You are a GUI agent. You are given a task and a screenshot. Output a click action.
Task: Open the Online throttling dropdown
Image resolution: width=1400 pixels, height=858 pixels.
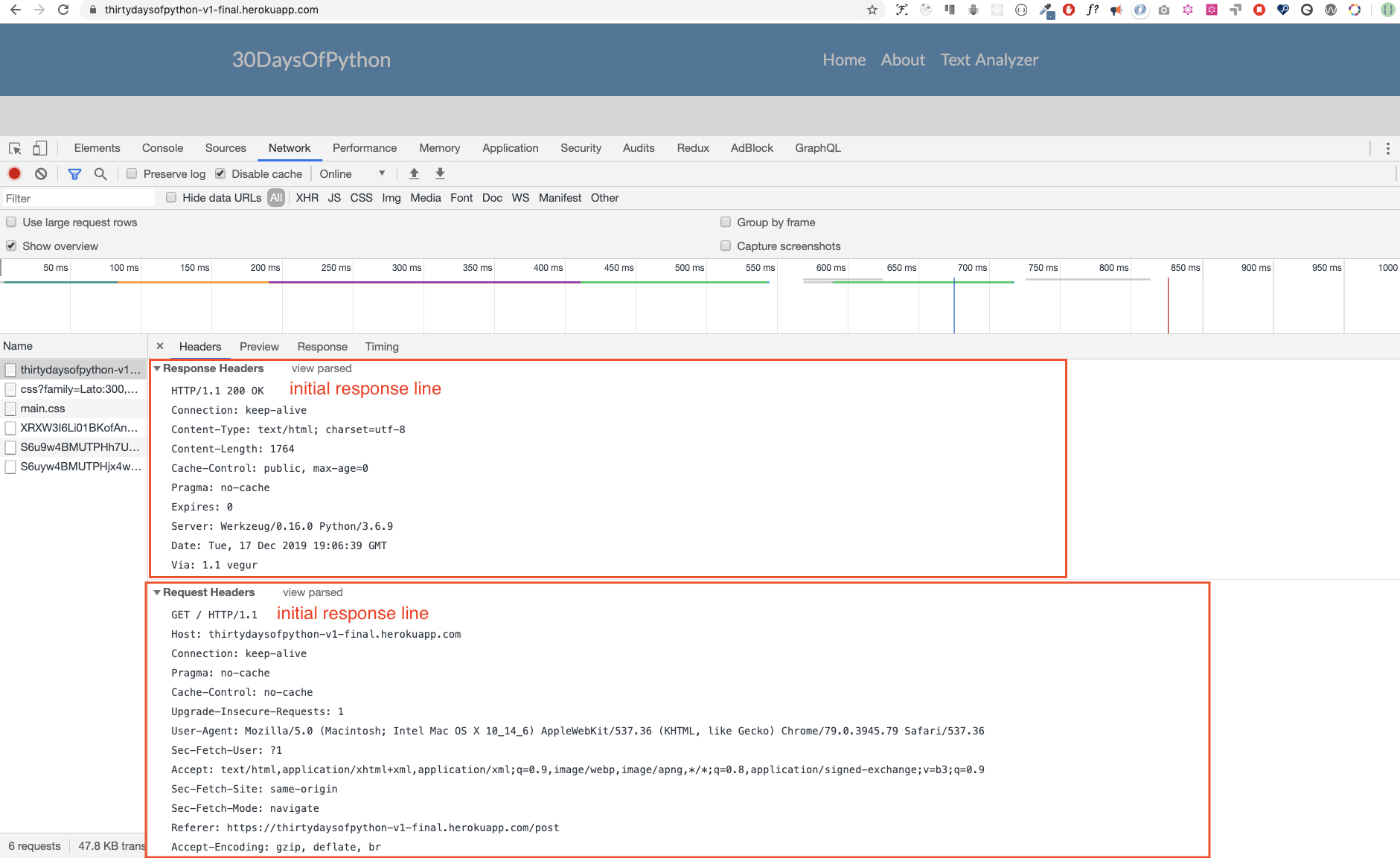pyautogui.click(x=352, y=173)
